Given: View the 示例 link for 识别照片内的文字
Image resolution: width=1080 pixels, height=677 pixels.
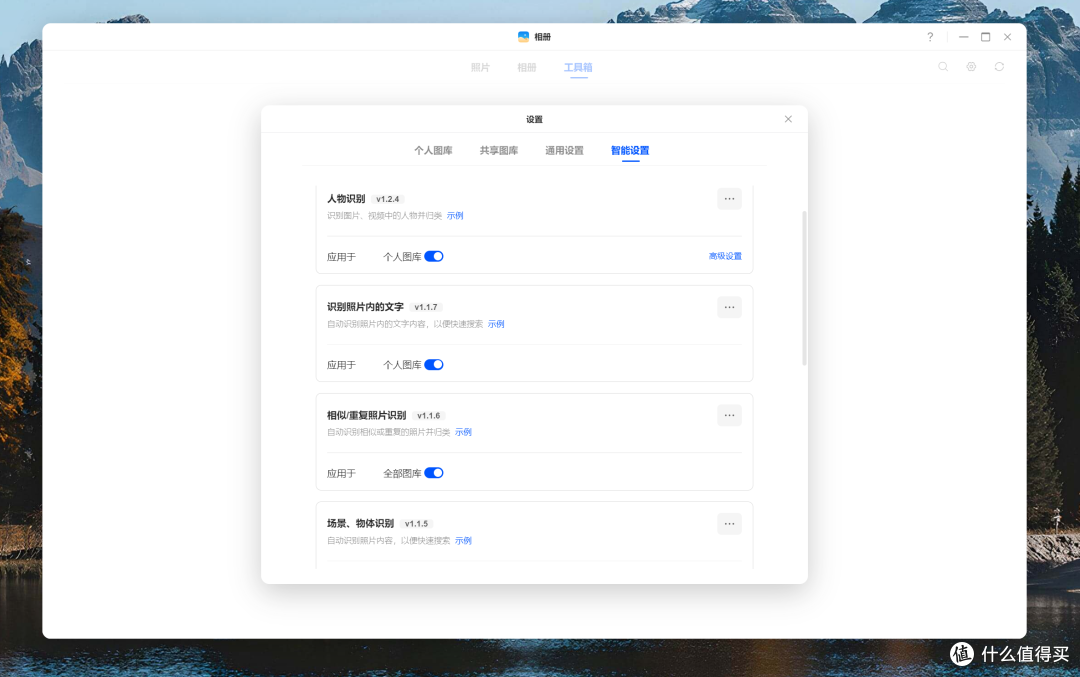Looking at the screenshot, I should 496,324.
